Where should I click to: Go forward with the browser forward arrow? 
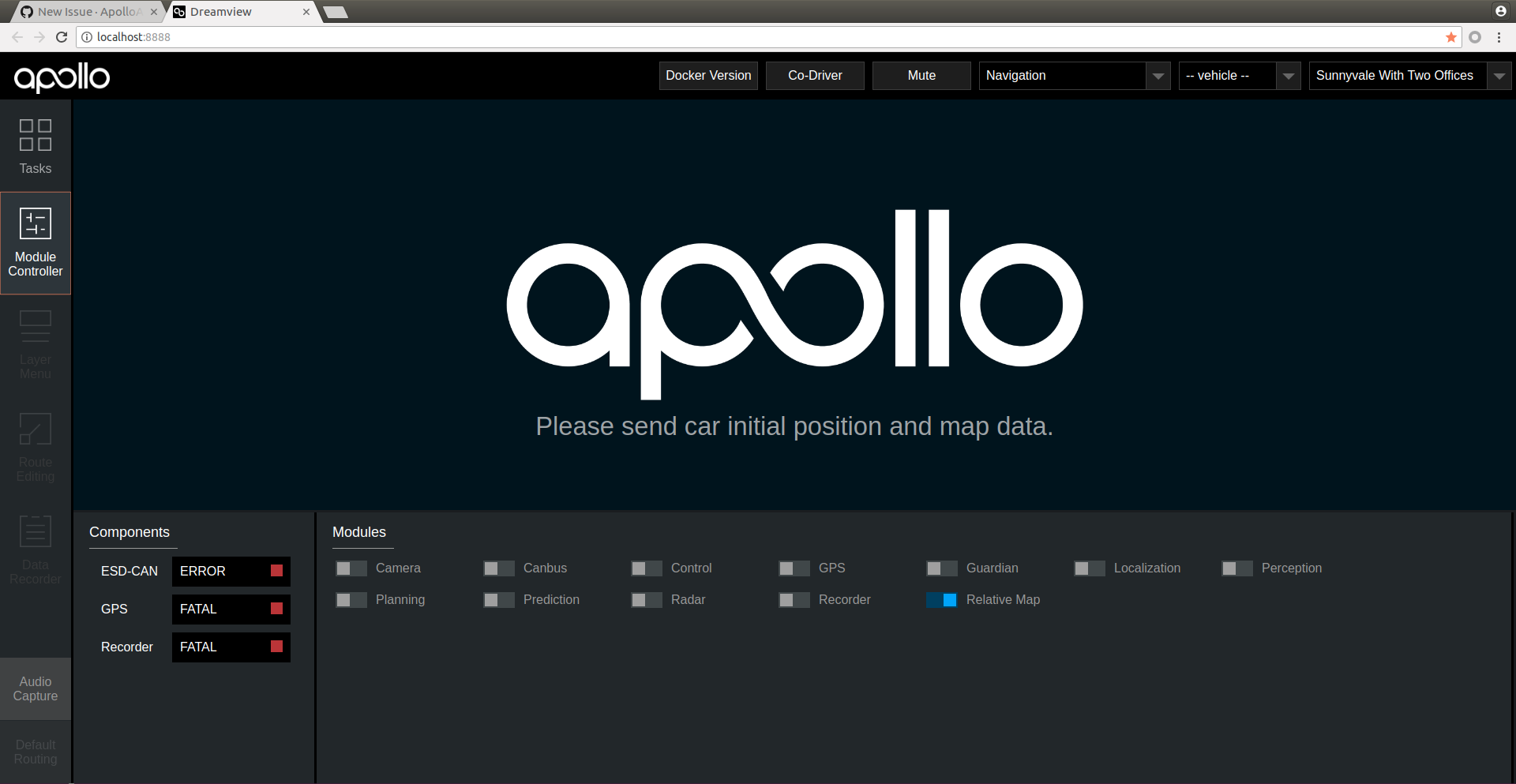coord(39,37)
